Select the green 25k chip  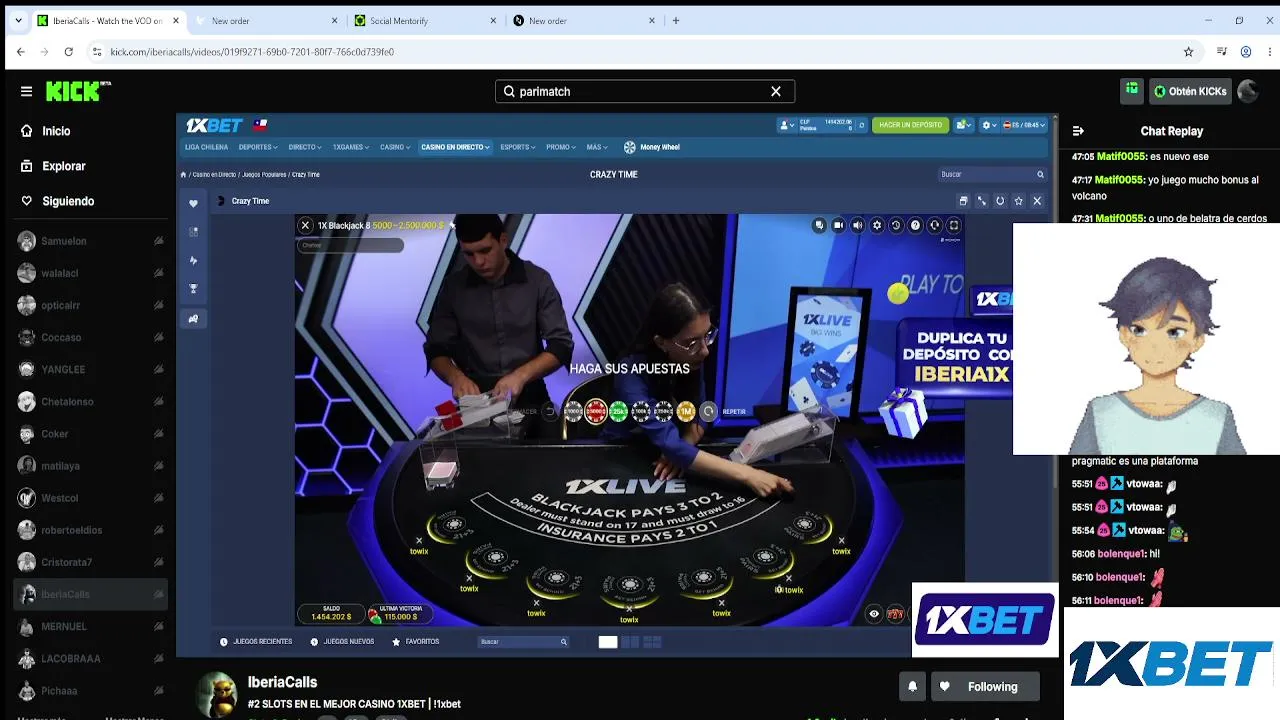618,411
